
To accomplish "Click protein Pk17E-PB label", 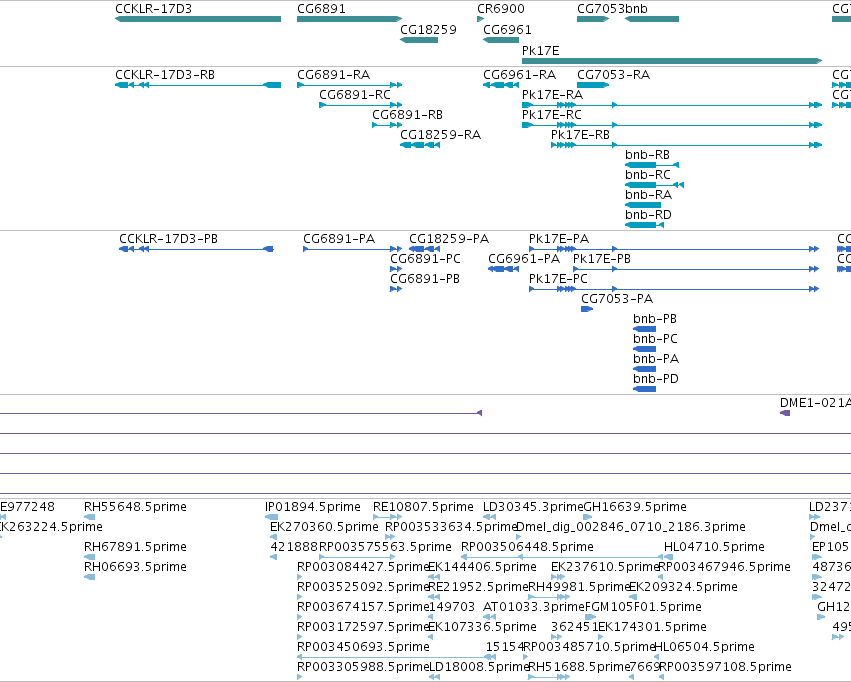I will (601, 259).
